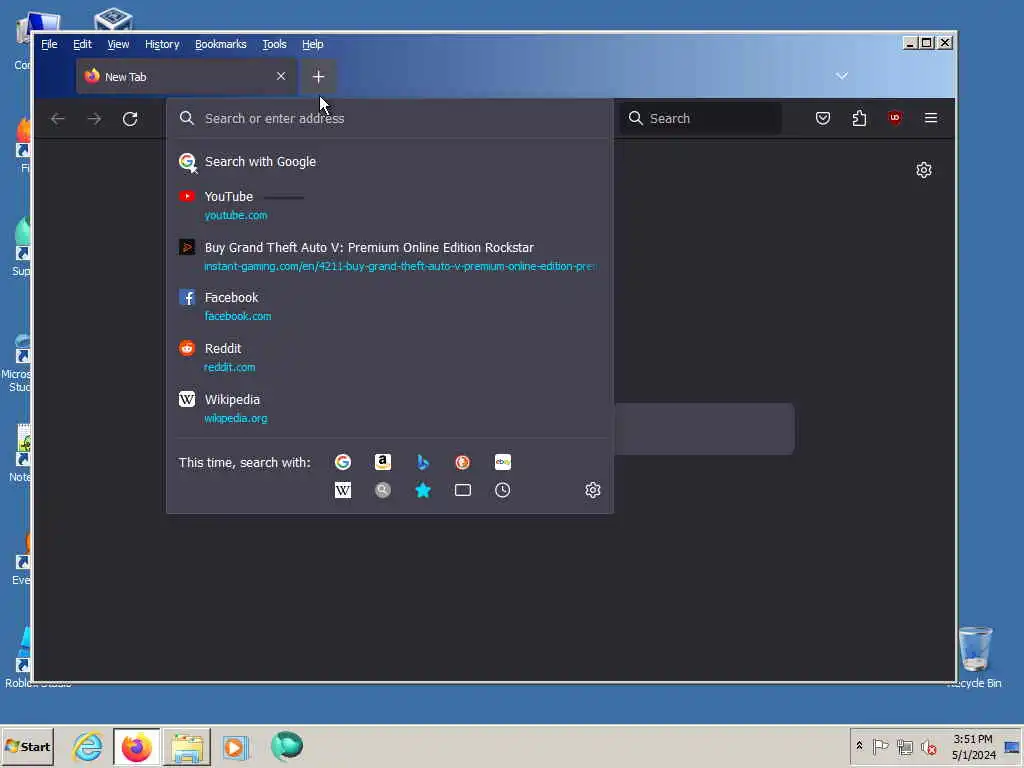This screenshot has width=1024, height=768.
Task: Open the YouTube suggestion
Action: [x=390, y=205]
